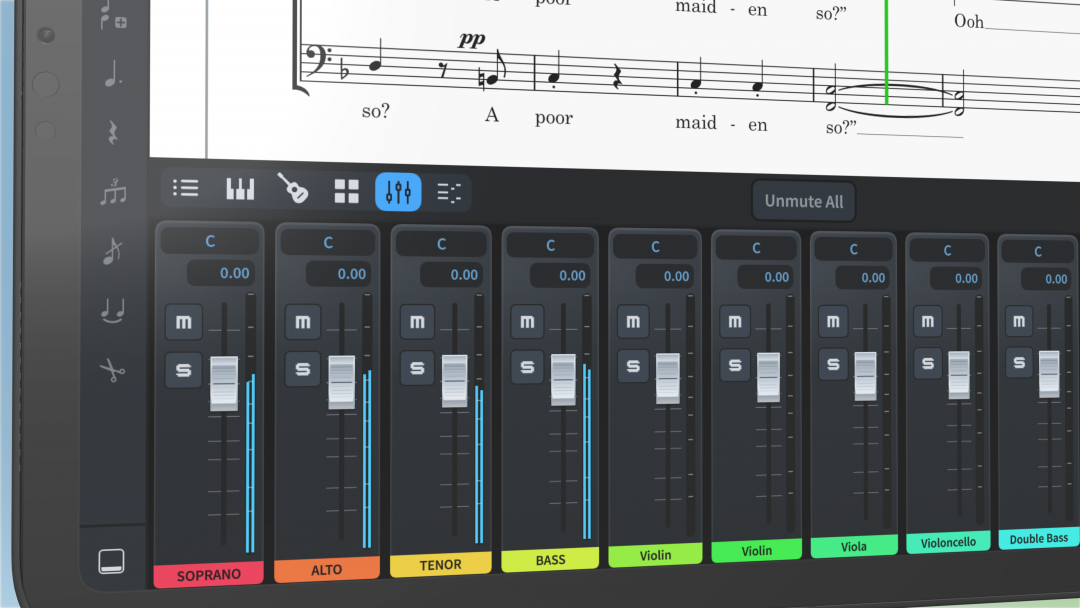Click the SOPRANO channel volume fader
Viewport: 1080px width, 608px height.
(224, 384)
